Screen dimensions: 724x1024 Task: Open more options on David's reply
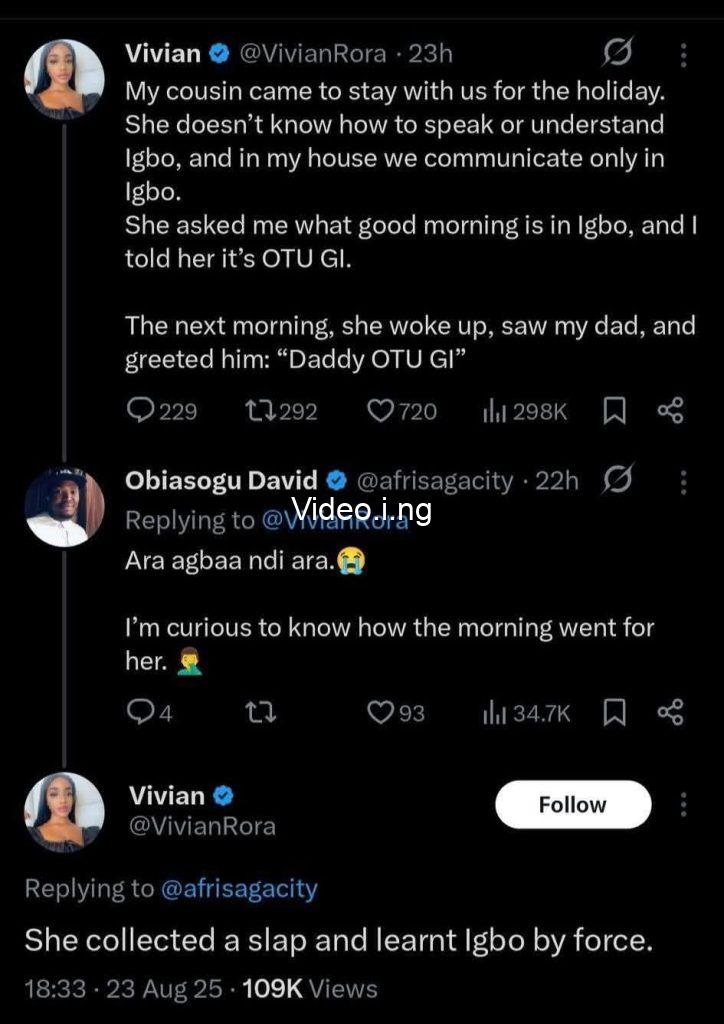coord(683,483)
